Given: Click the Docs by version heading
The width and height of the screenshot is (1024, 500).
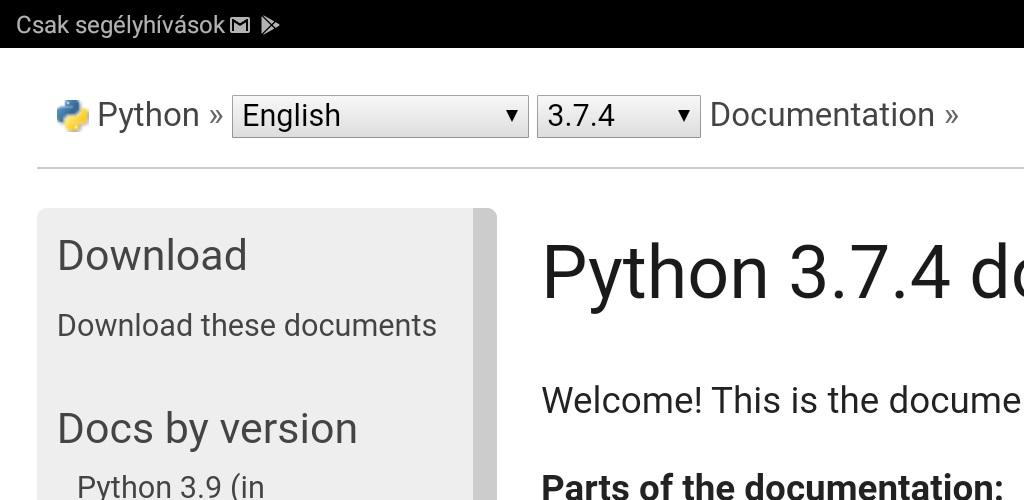Looking at the screenshot, I should pyautogui.click(x=207, y=429).
